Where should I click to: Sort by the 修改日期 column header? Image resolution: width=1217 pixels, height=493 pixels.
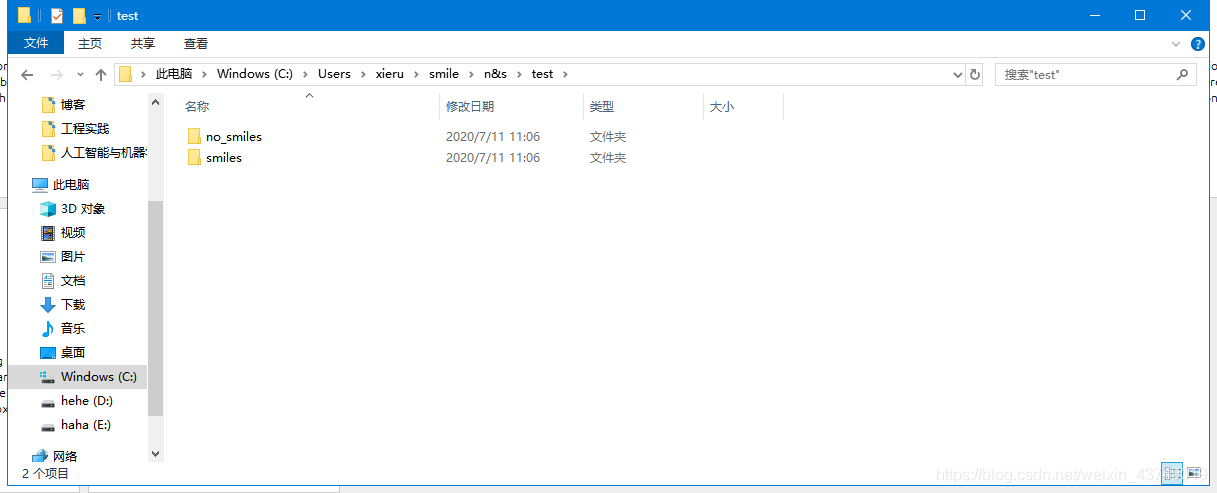click(470, 106)
